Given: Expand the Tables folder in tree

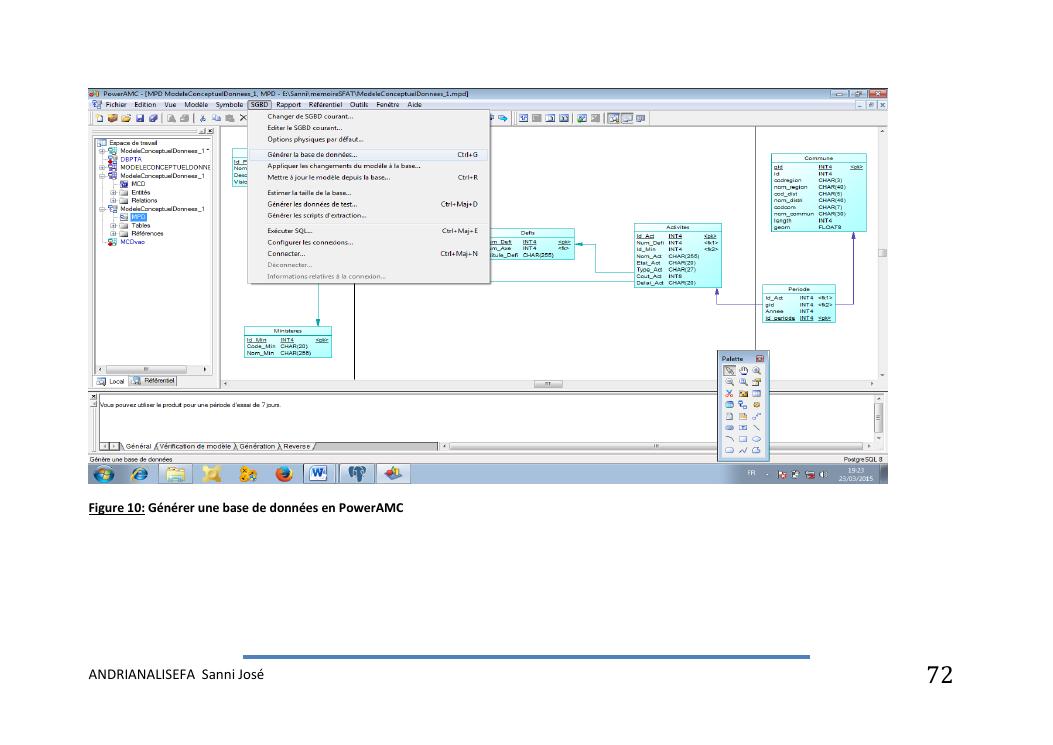Looking at the screenshot, I should pos(114,225).
